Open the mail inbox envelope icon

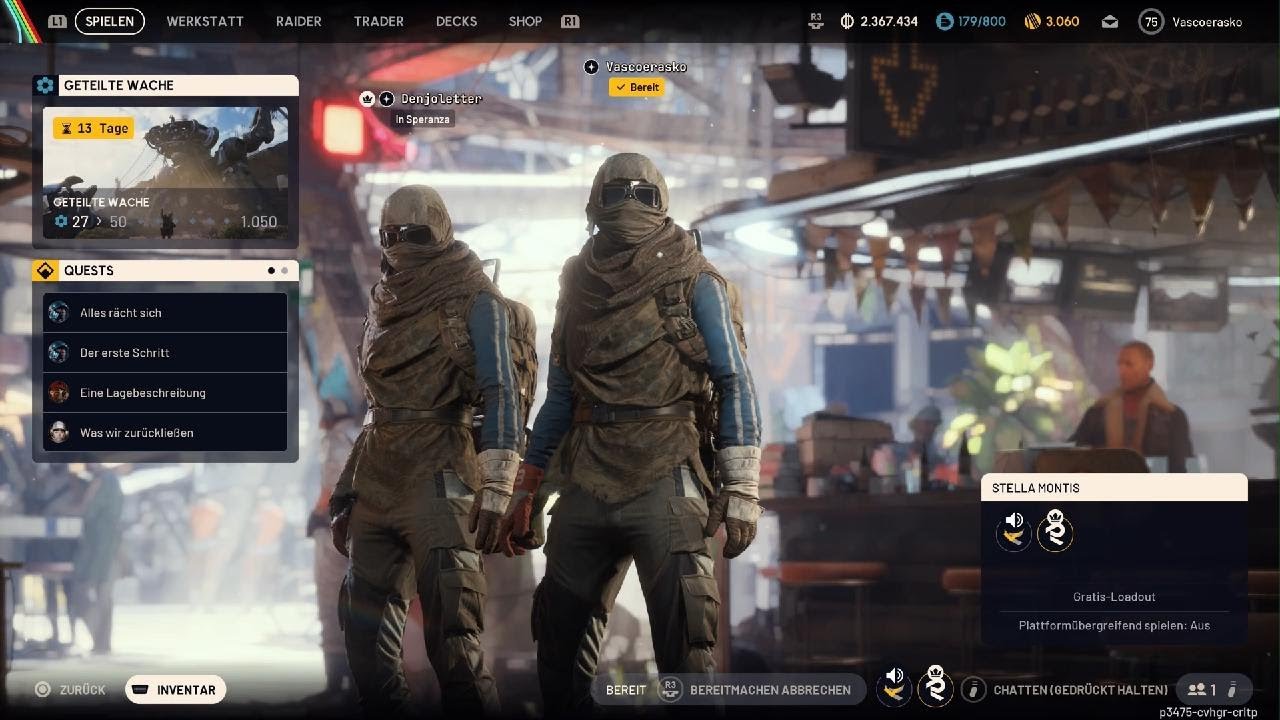tap(1110, 21)
